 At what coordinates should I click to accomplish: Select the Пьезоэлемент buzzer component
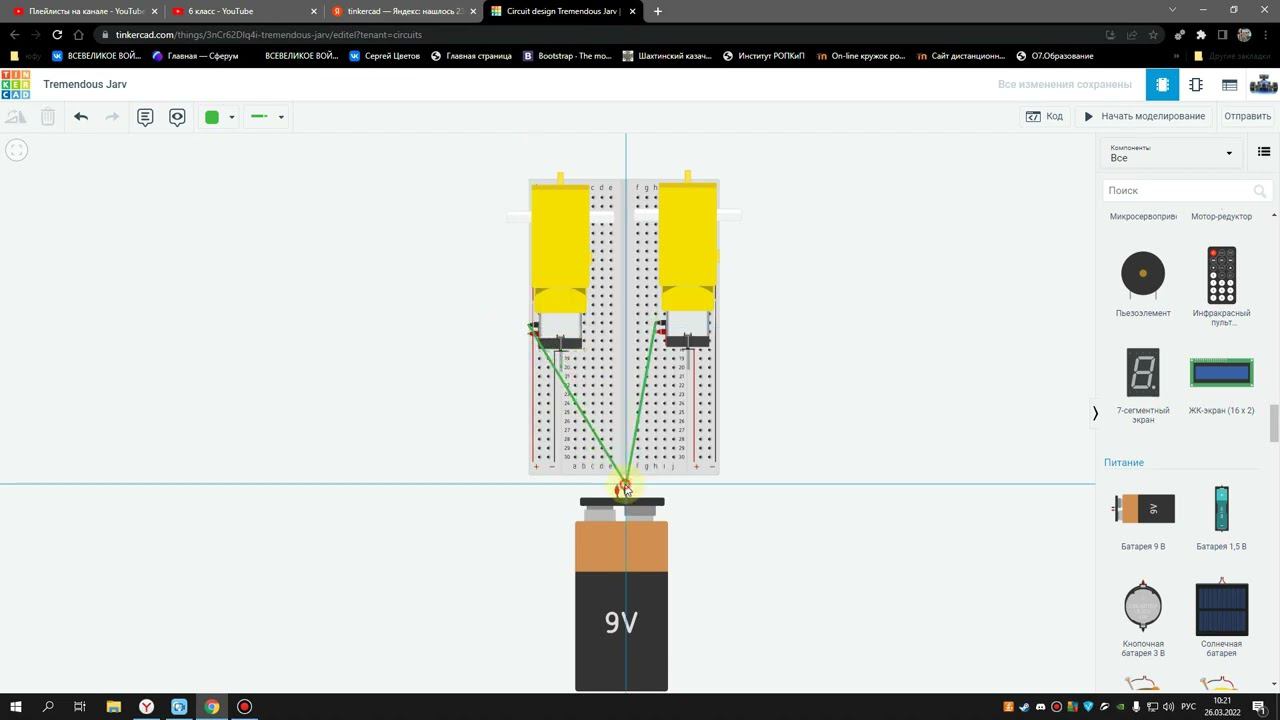[1143, 283]
